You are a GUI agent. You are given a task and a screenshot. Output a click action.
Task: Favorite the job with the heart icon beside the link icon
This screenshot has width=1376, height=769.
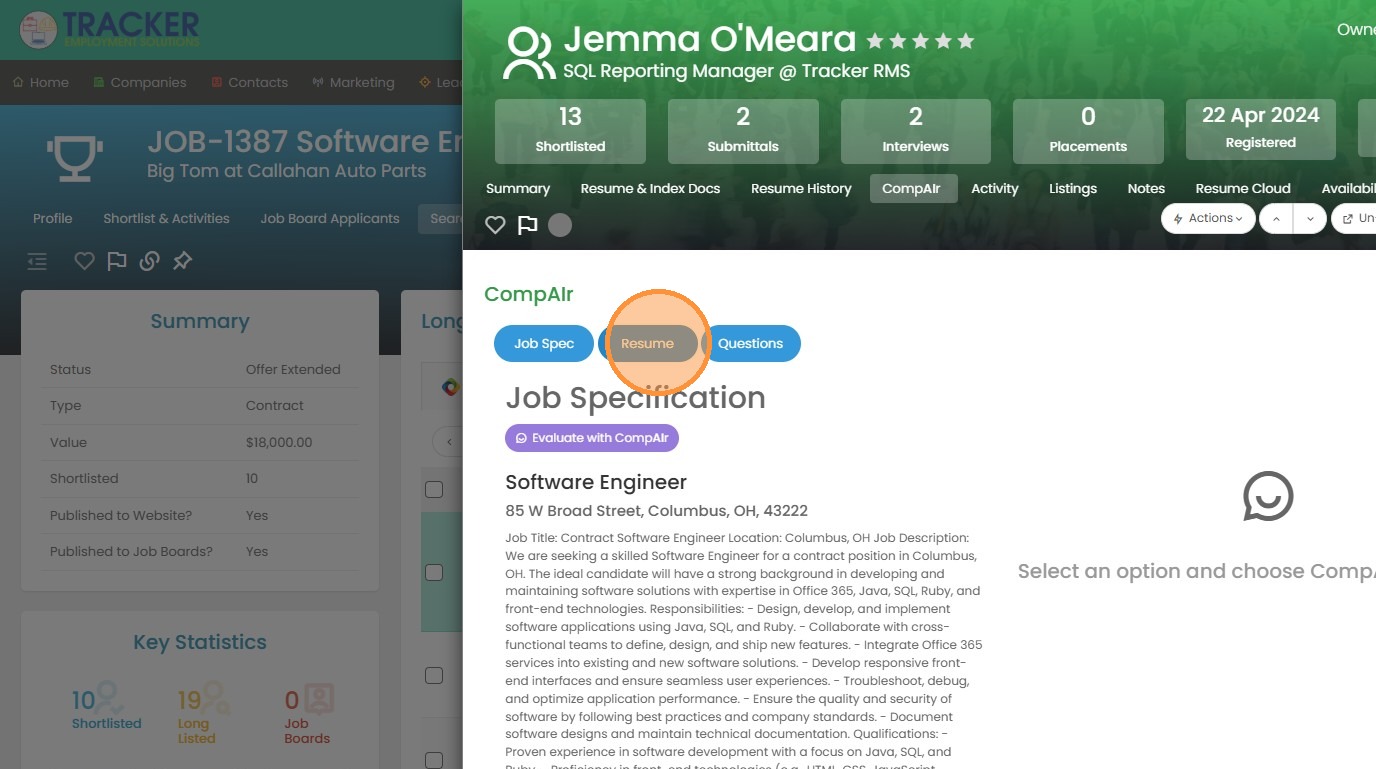pos(85,261)
